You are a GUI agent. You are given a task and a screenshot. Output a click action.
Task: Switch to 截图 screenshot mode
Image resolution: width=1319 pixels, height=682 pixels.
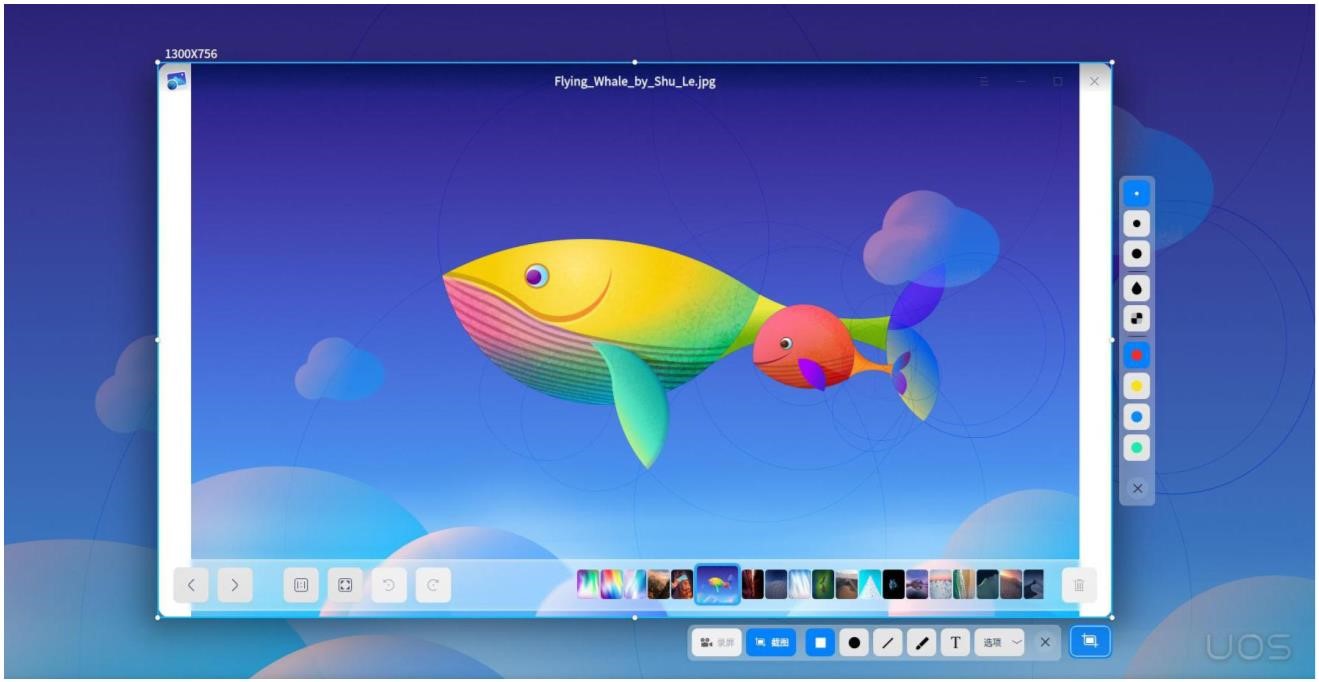coord(771,643)
